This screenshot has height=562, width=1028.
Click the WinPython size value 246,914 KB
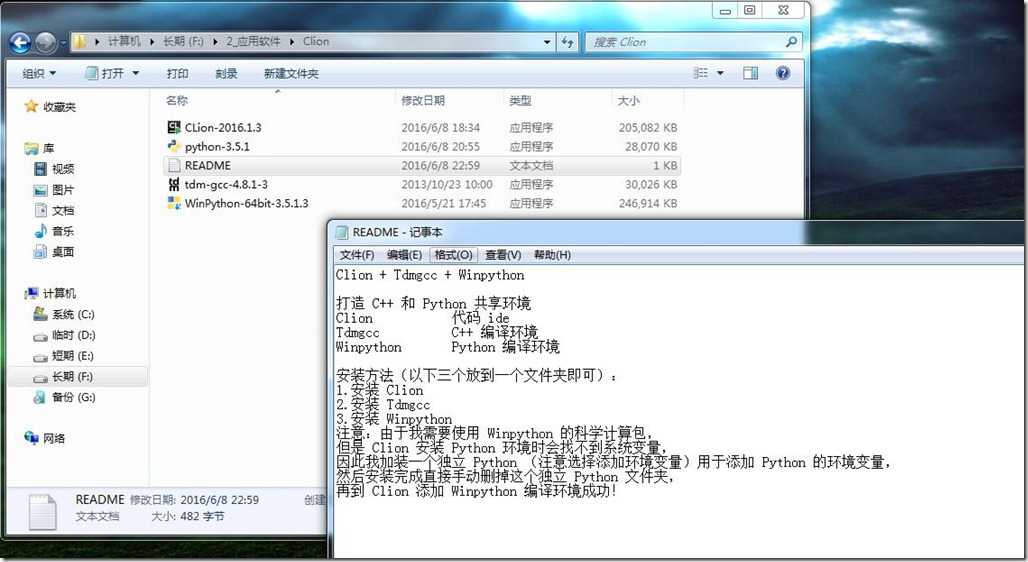(648, 203)
